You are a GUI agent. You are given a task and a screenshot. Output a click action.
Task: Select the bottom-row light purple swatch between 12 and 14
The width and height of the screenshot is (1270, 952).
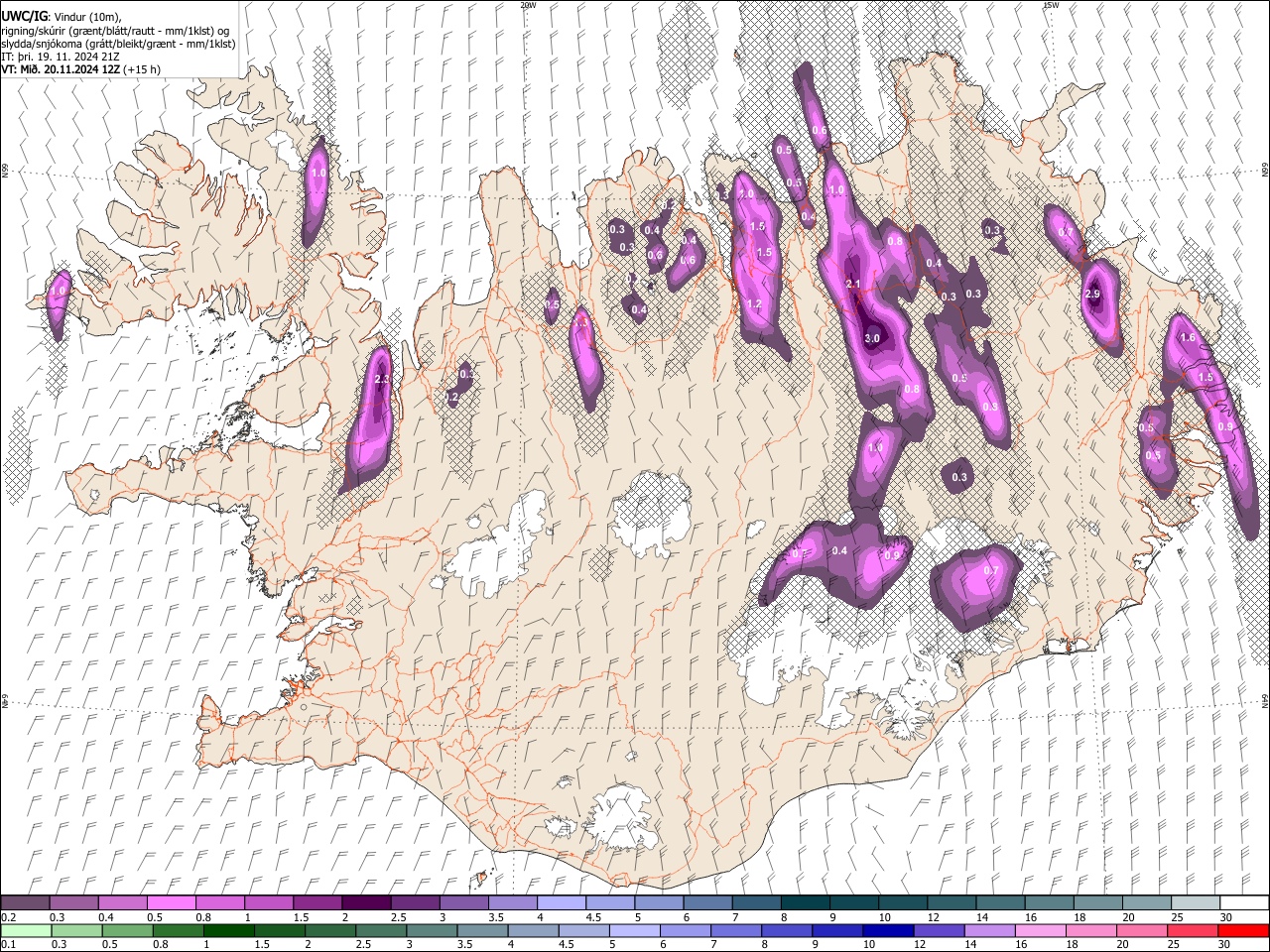(939, 930)
